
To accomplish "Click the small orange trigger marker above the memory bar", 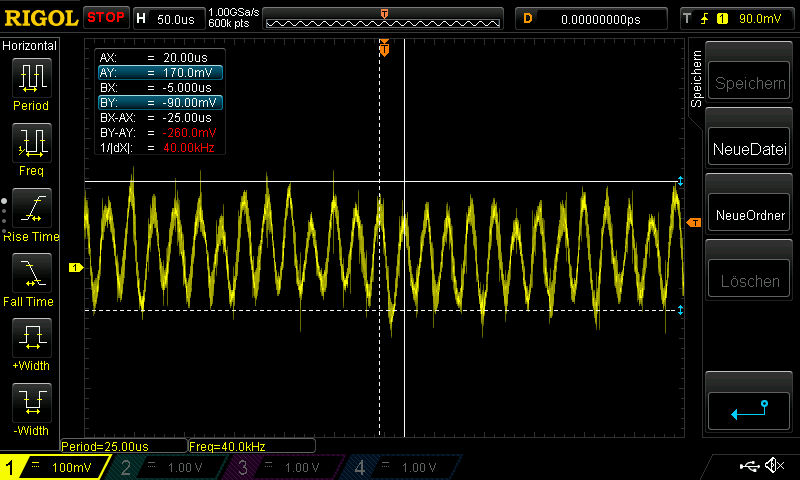I will 384,14.
